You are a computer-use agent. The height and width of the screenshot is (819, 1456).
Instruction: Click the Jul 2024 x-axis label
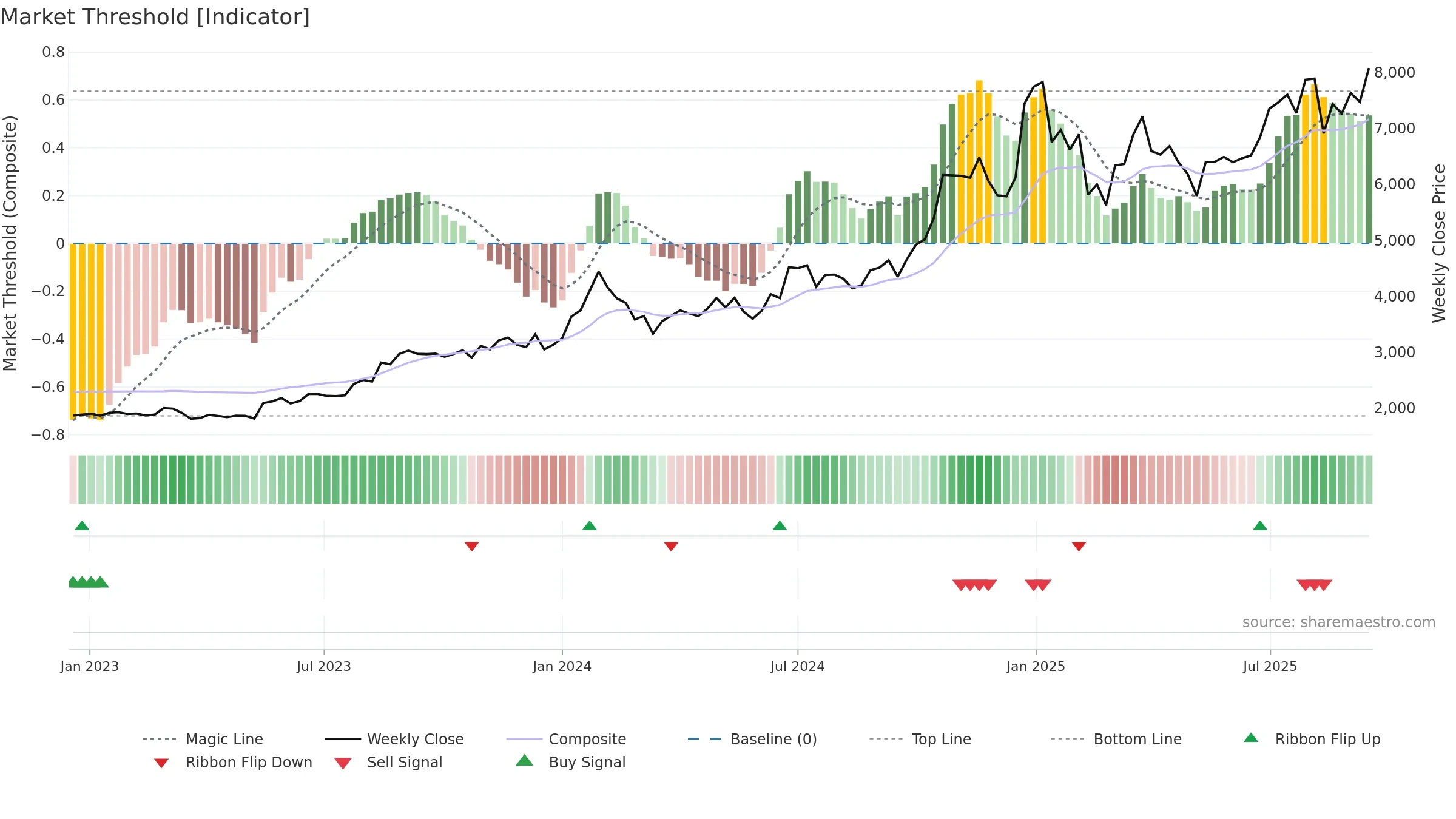798,667
